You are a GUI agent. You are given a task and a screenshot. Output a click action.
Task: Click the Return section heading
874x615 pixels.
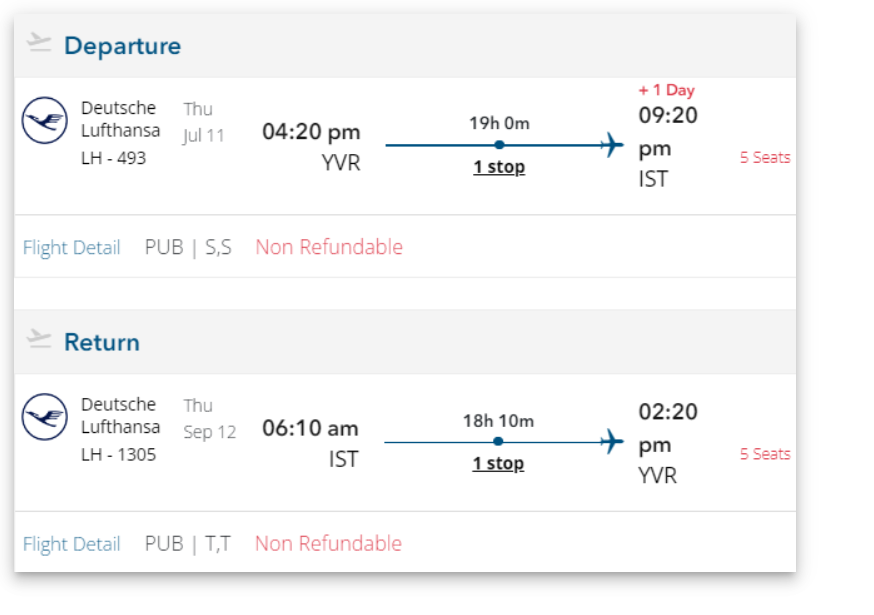pyautogui.click(x=102, y=342)
